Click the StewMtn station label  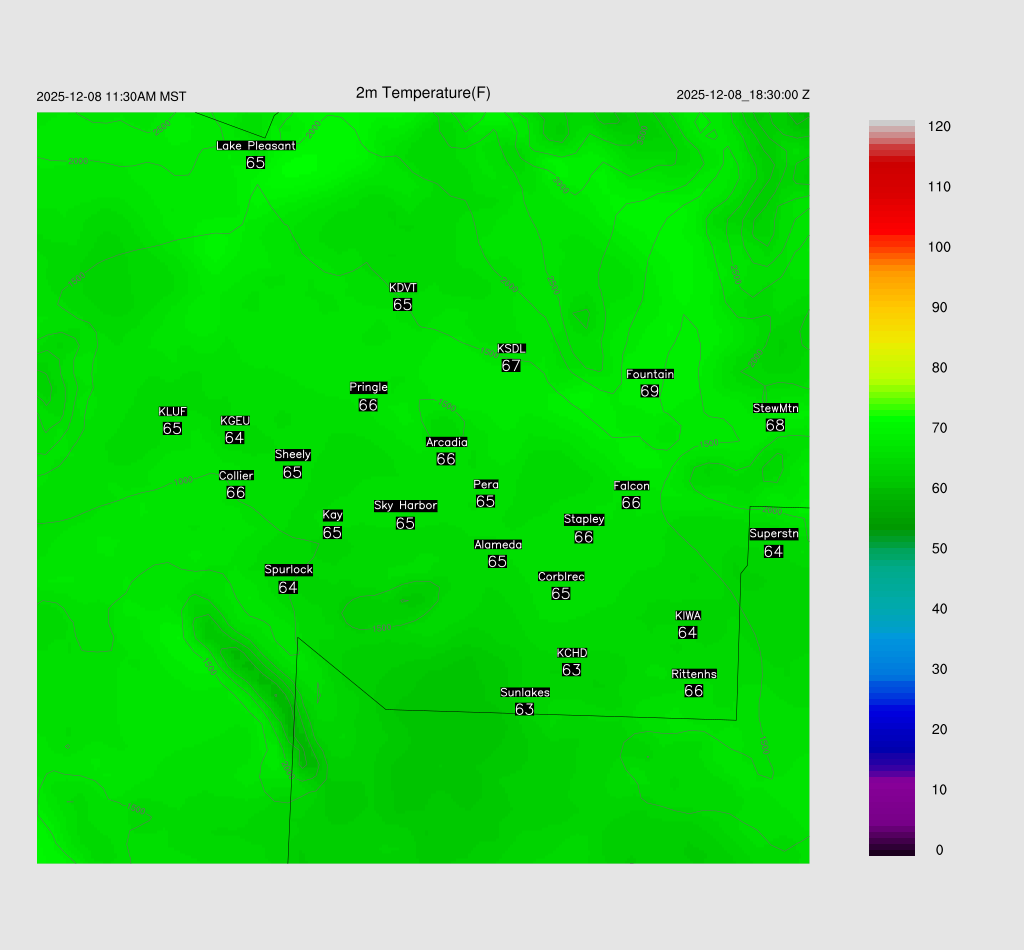775,408
